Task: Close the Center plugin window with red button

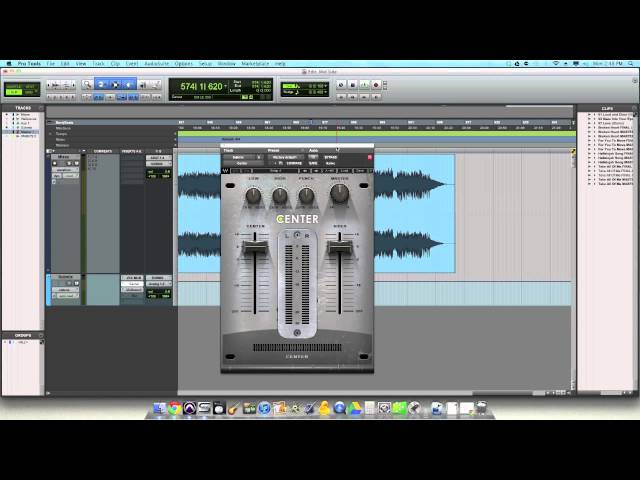Action: 370,157
